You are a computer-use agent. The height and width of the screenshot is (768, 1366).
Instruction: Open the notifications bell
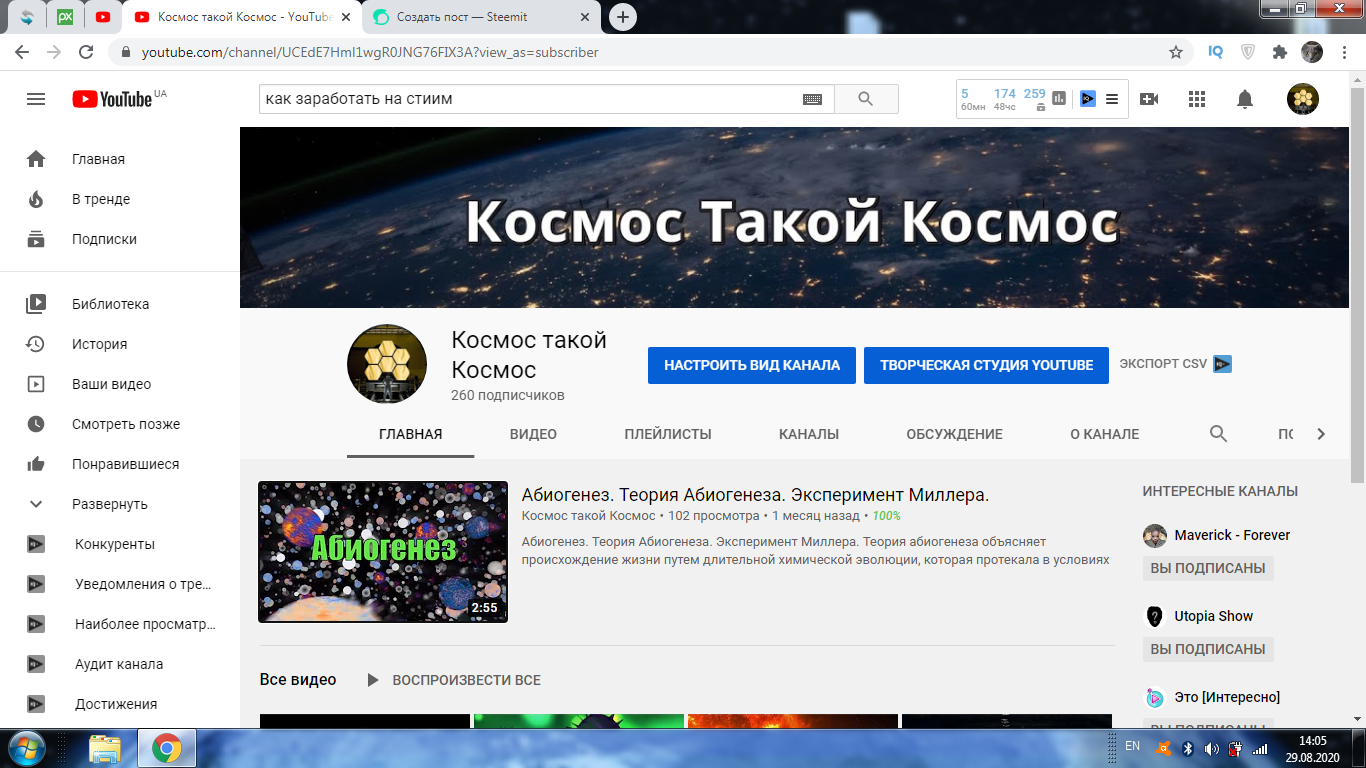pyautogui.click(x=1245, y=99)
